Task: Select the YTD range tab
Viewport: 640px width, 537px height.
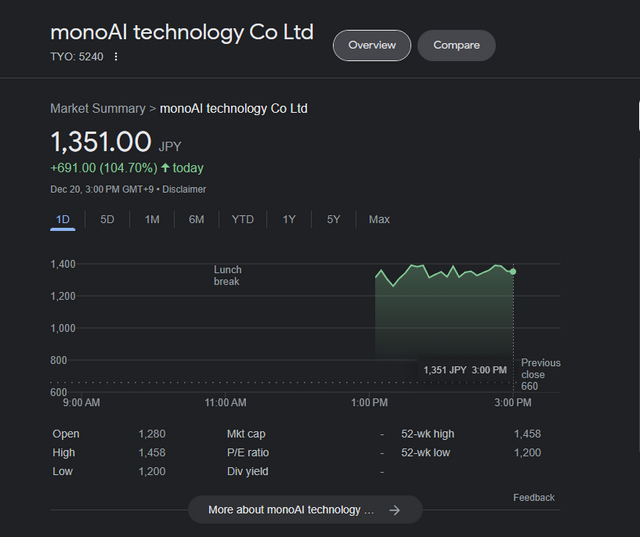Action: click(x=242, y=220)
